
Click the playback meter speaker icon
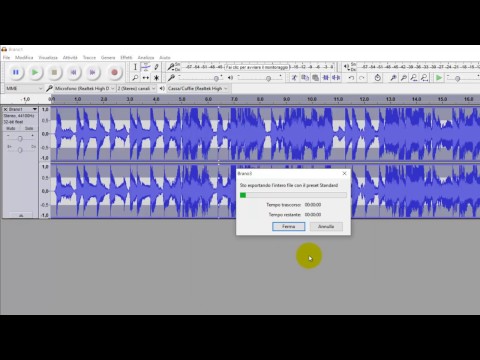[346, 67]
